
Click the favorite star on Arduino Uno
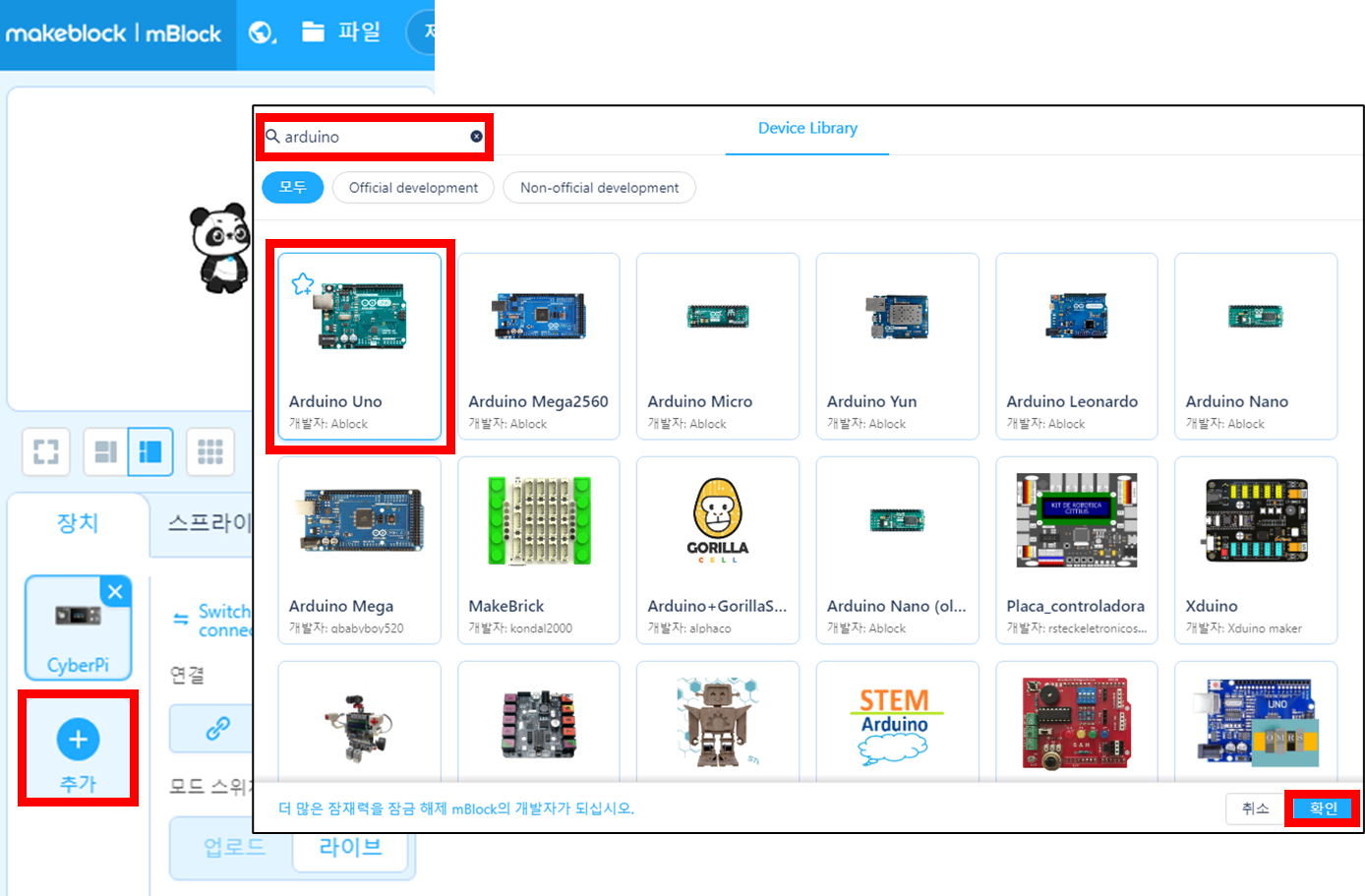click(303, 284)
